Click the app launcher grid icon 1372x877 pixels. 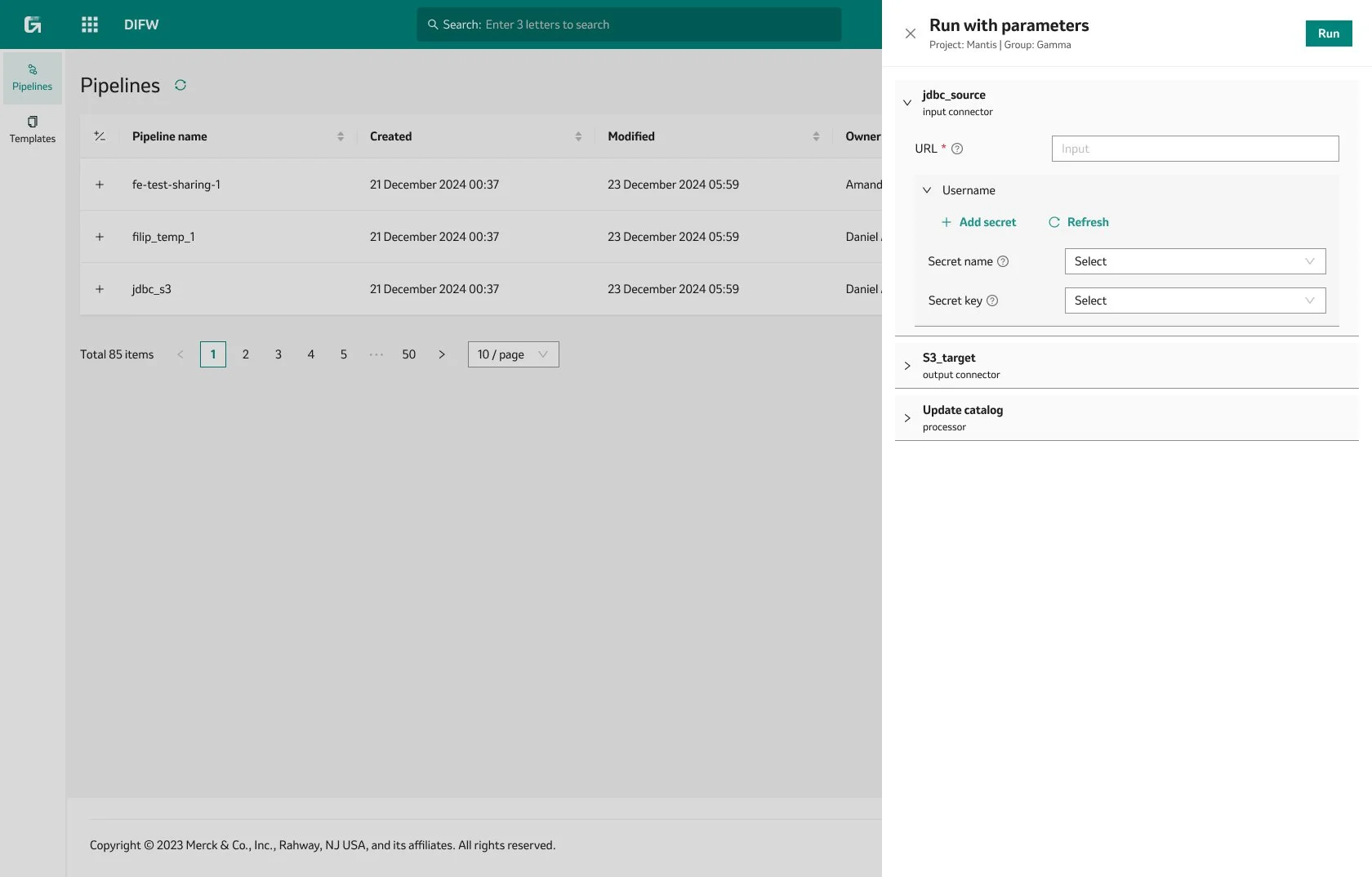89,24
